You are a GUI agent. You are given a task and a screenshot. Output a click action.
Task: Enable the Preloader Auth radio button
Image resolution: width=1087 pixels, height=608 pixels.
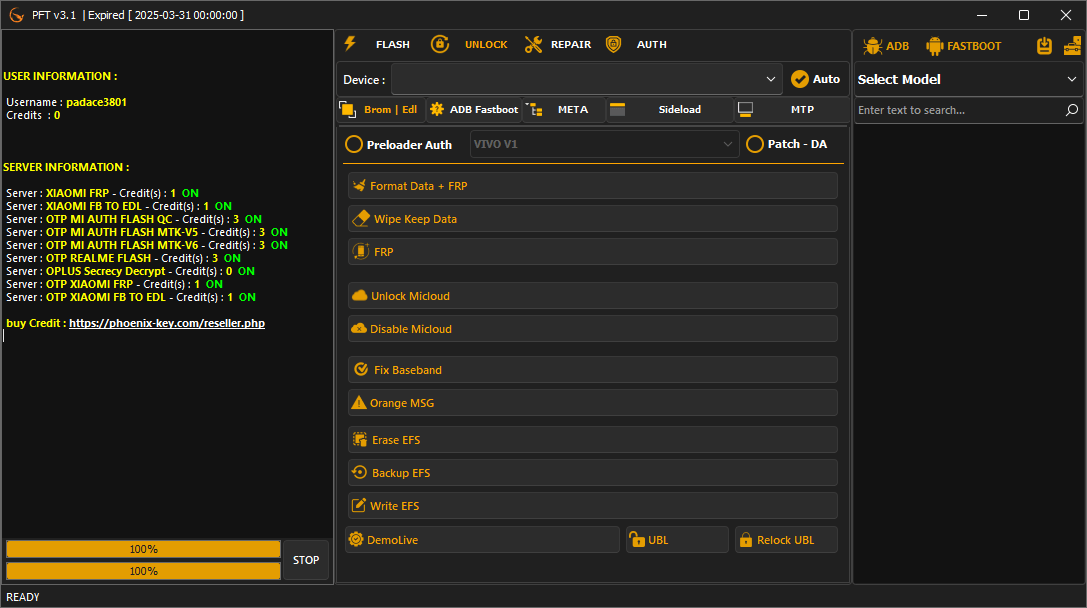pos(354,144)
